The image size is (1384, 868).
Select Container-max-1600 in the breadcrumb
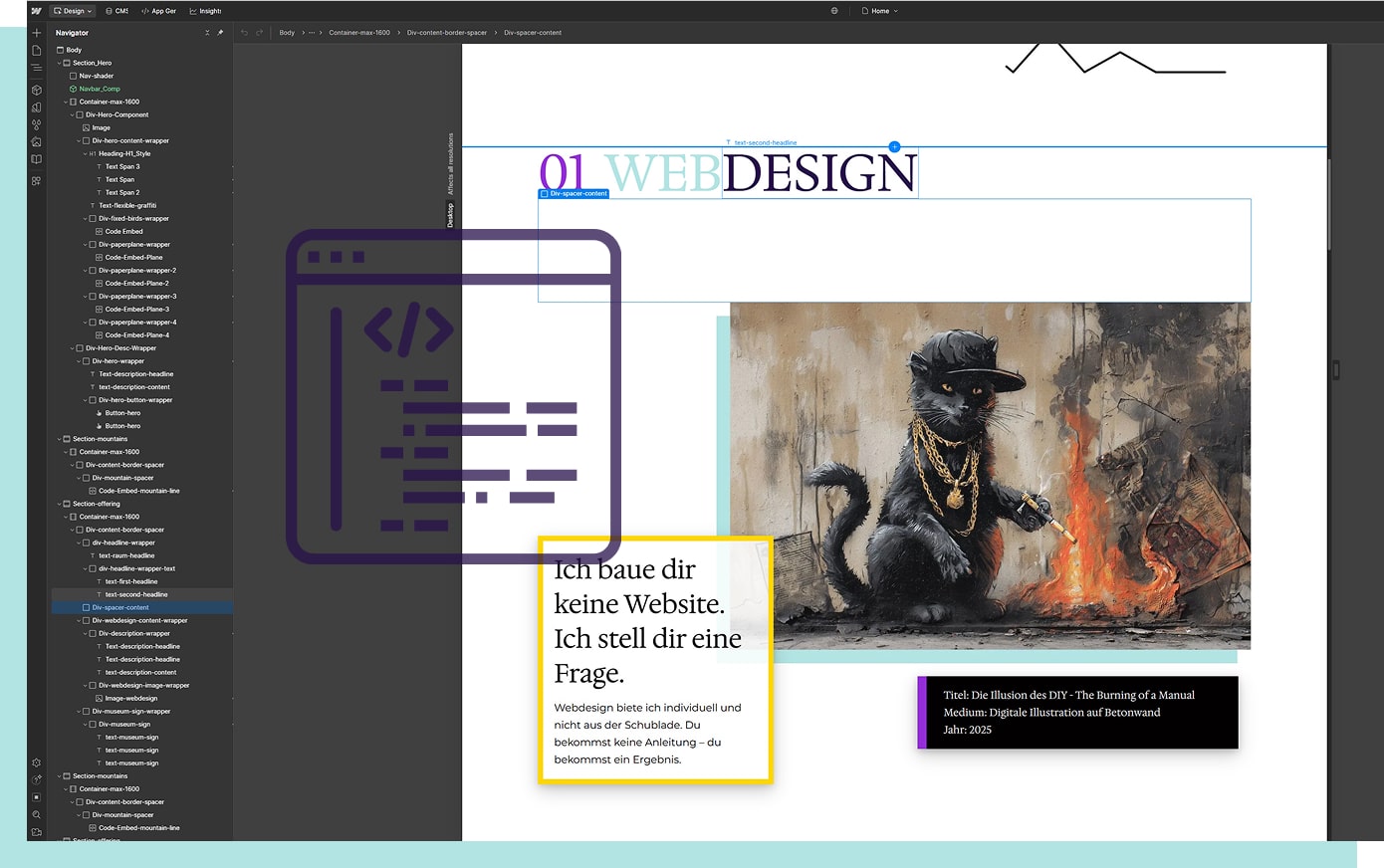pyautogui.click(x=359, y=32)
